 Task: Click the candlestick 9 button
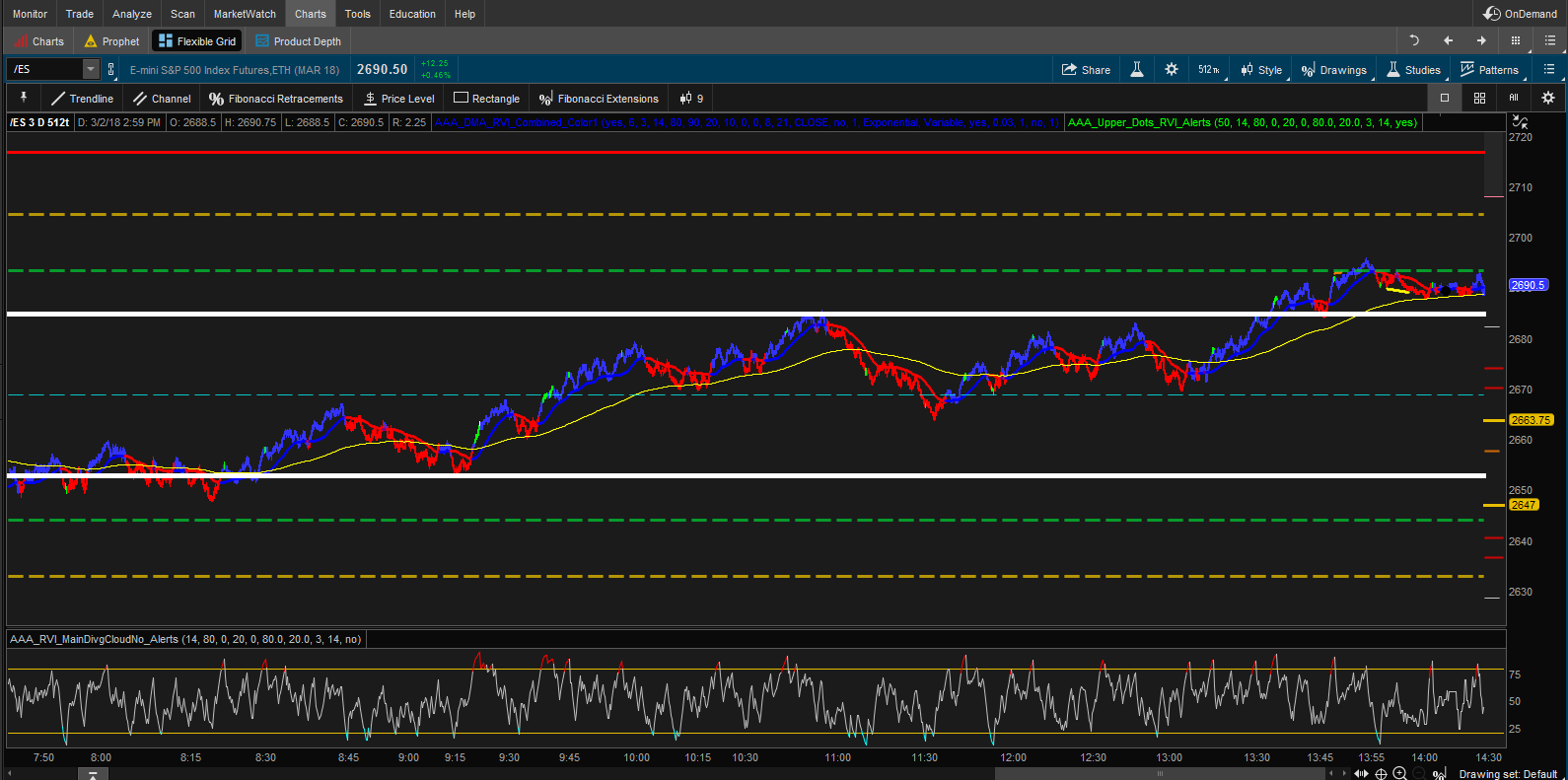[x=691, y=99]
